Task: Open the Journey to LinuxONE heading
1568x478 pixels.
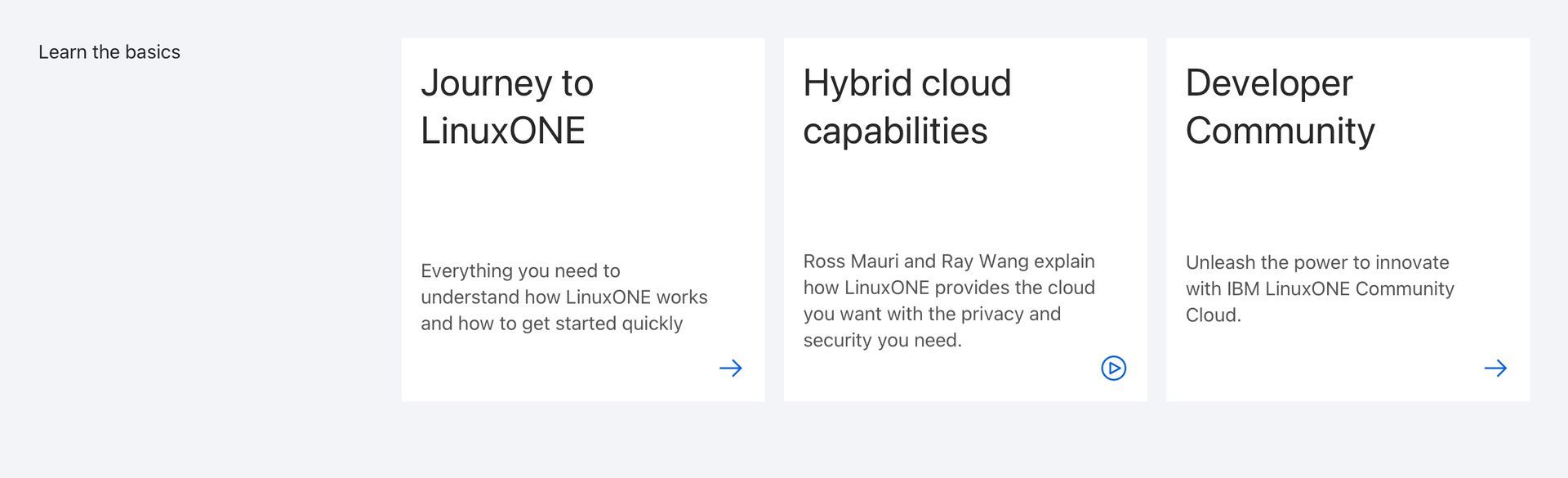Action: pos(507,106)
